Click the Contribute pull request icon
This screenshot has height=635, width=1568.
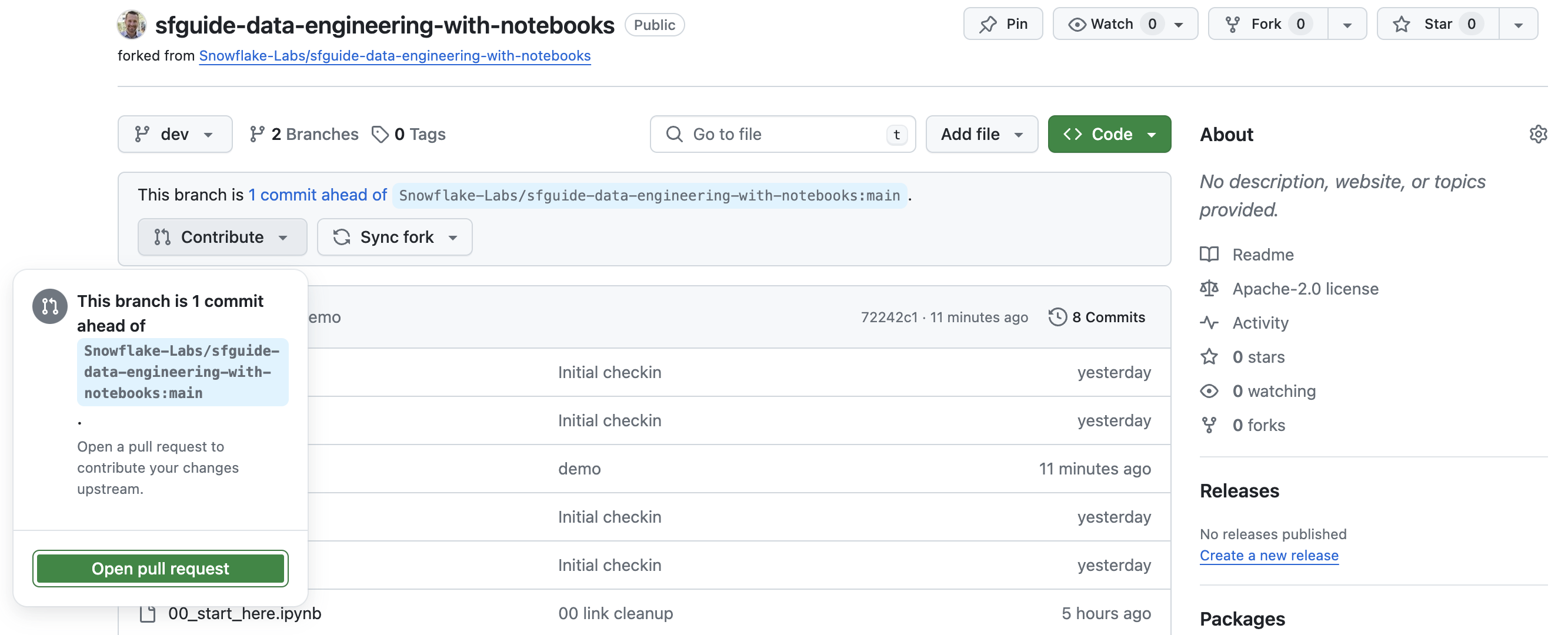(x=162, y=236)
